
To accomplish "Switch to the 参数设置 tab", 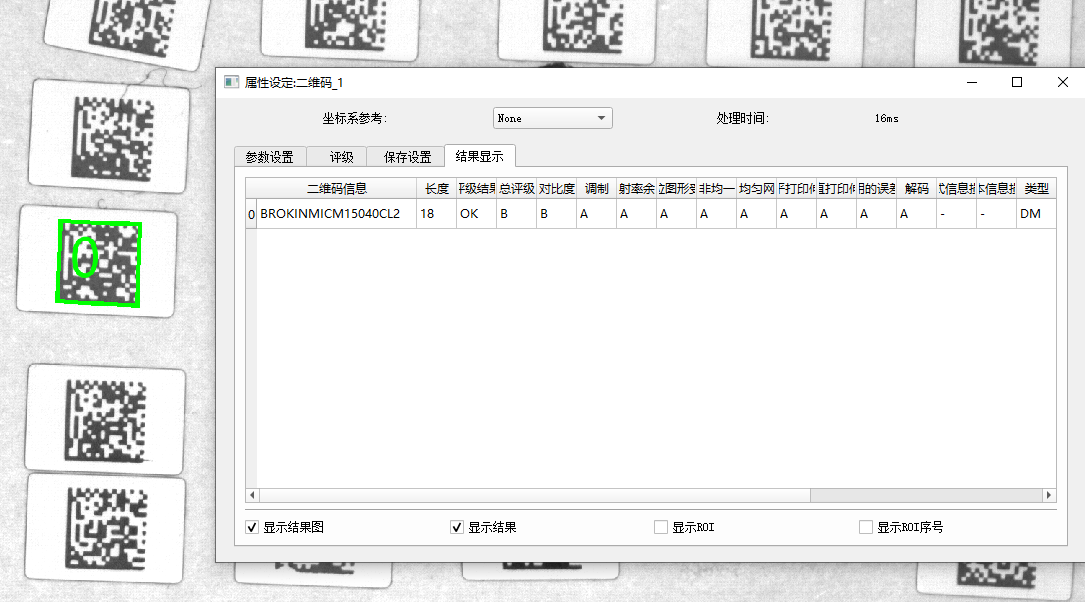I will tap(269, 157).
